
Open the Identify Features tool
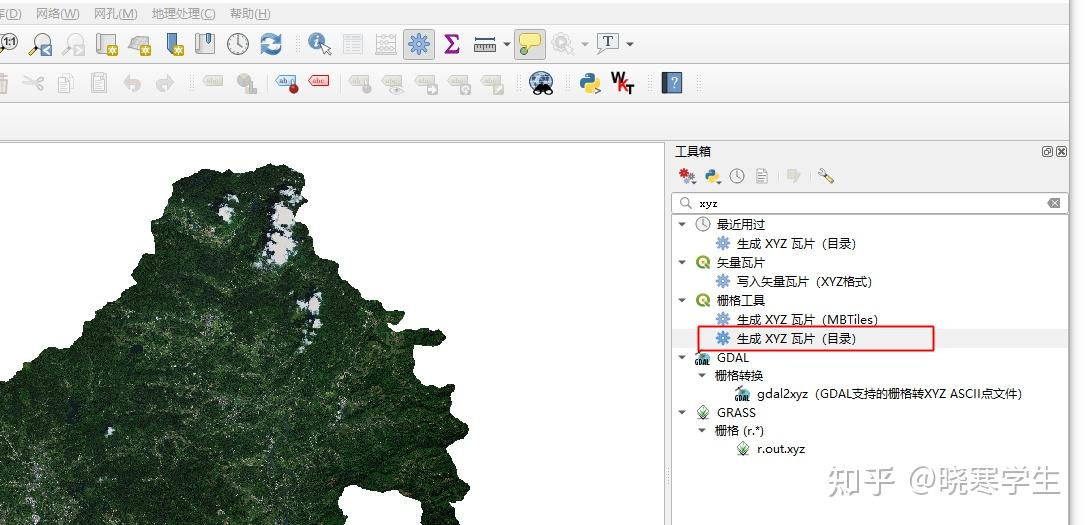320,44
